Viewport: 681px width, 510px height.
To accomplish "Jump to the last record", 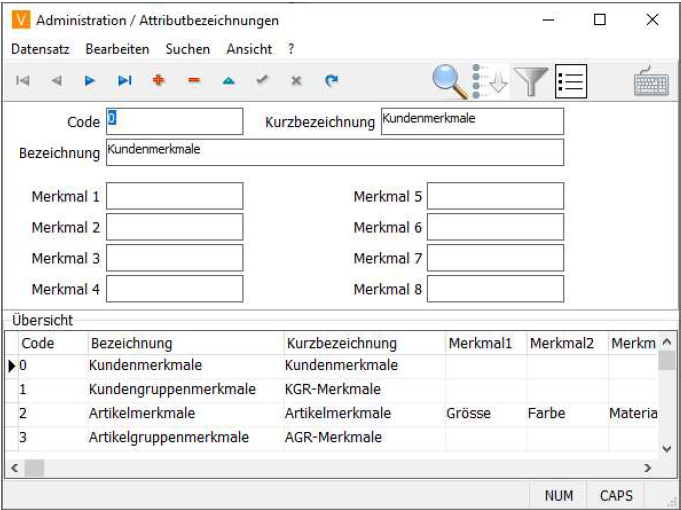I will coord(125,80).
